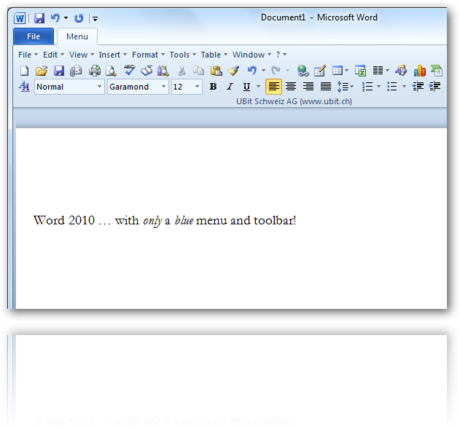This screenshot has height=429, width=460.
Task: Copy selection with the copy icon
Action: pyautogui.click(x=199, y=71)
